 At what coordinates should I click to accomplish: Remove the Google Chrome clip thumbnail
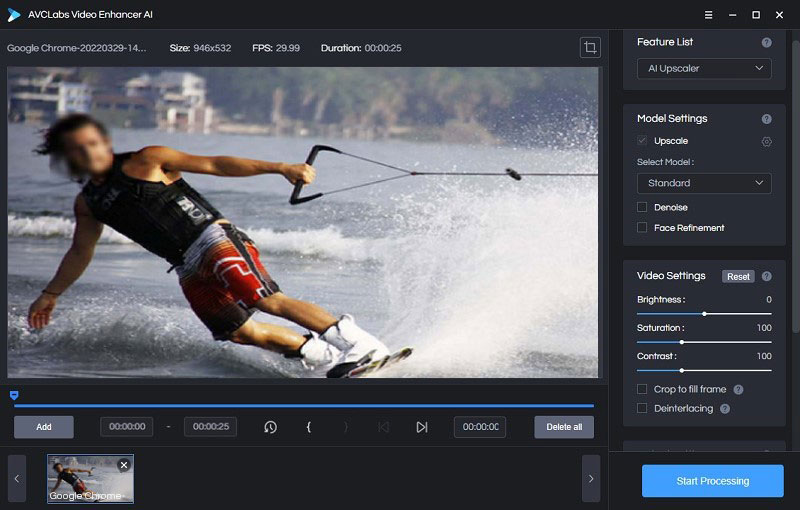coord(123,465)
